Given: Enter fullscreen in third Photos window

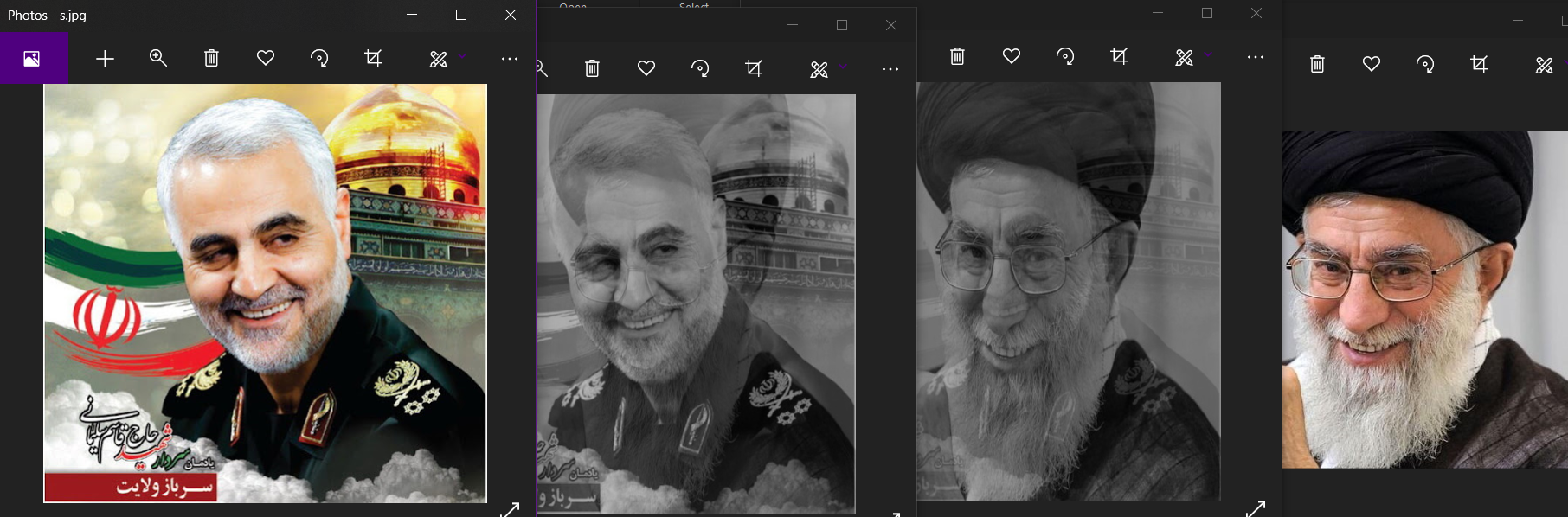Looking at the screenshot, I should point(1256,508).
